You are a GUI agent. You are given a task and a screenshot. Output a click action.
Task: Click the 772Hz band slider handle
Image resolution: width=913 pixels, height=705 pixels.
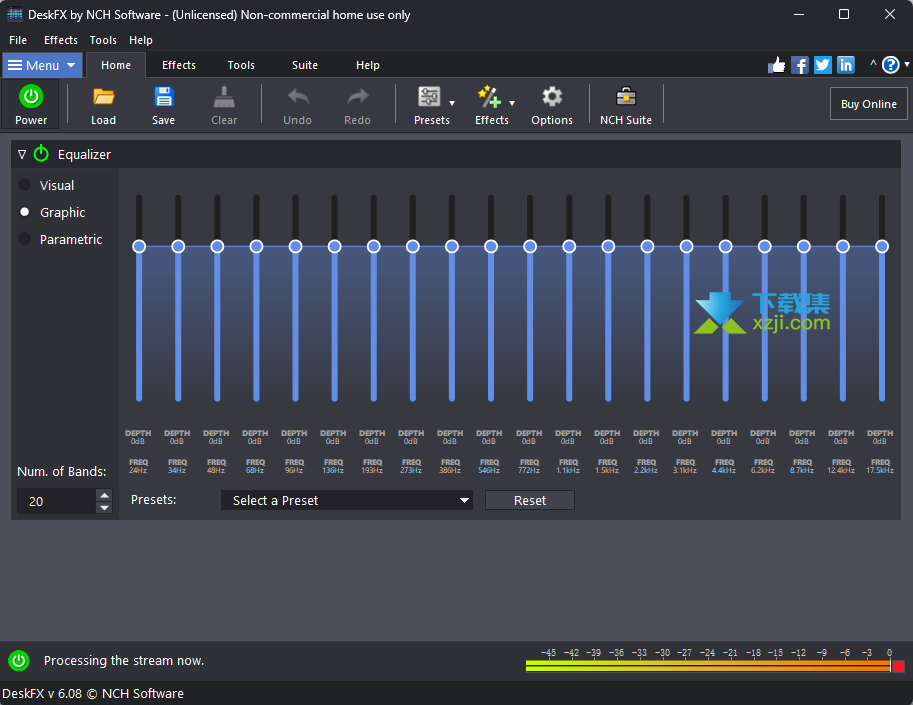(x=530, y=246)
